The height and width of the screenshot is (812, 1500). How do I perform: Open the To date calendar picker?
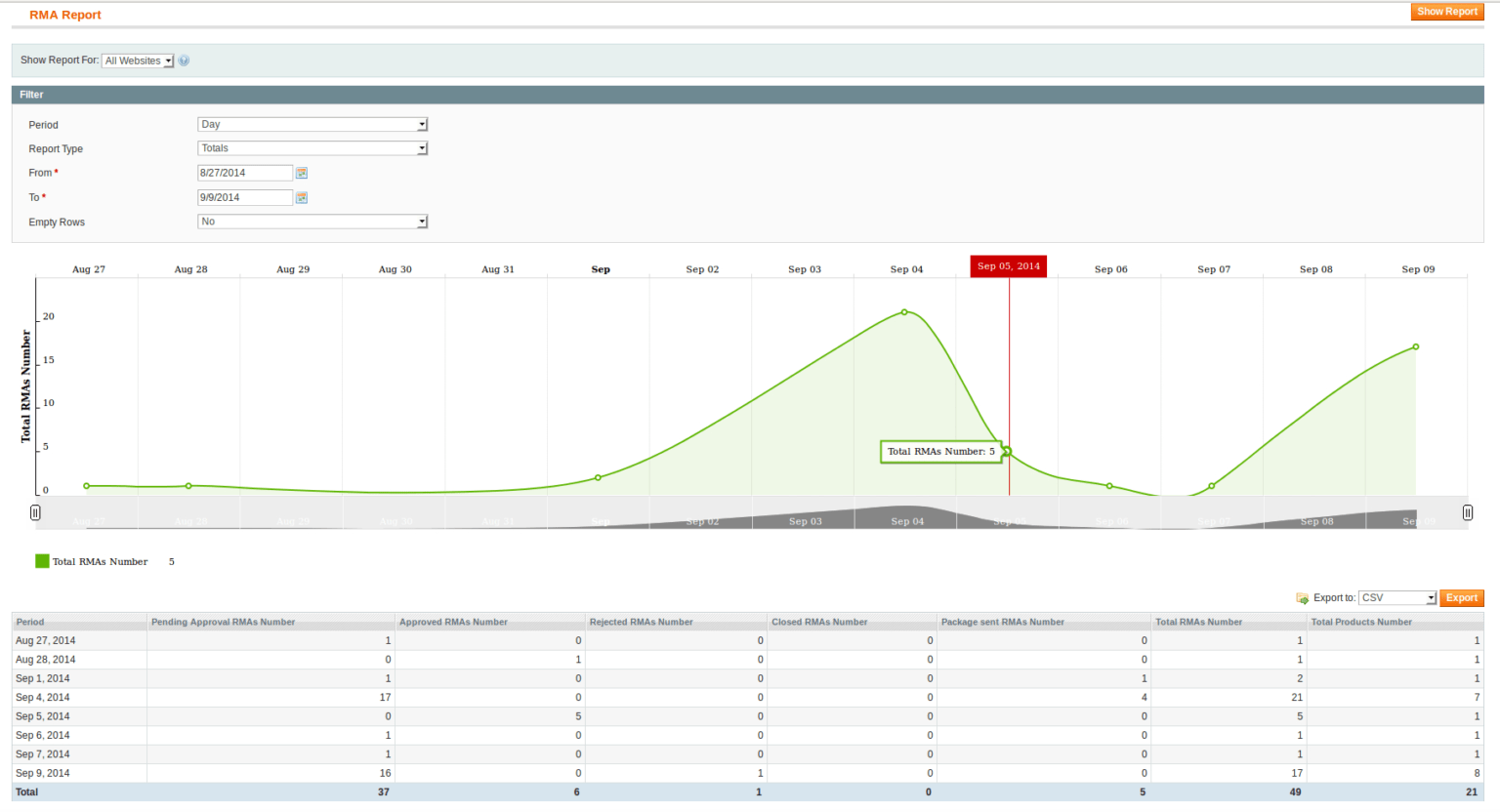tap(302, 197)
